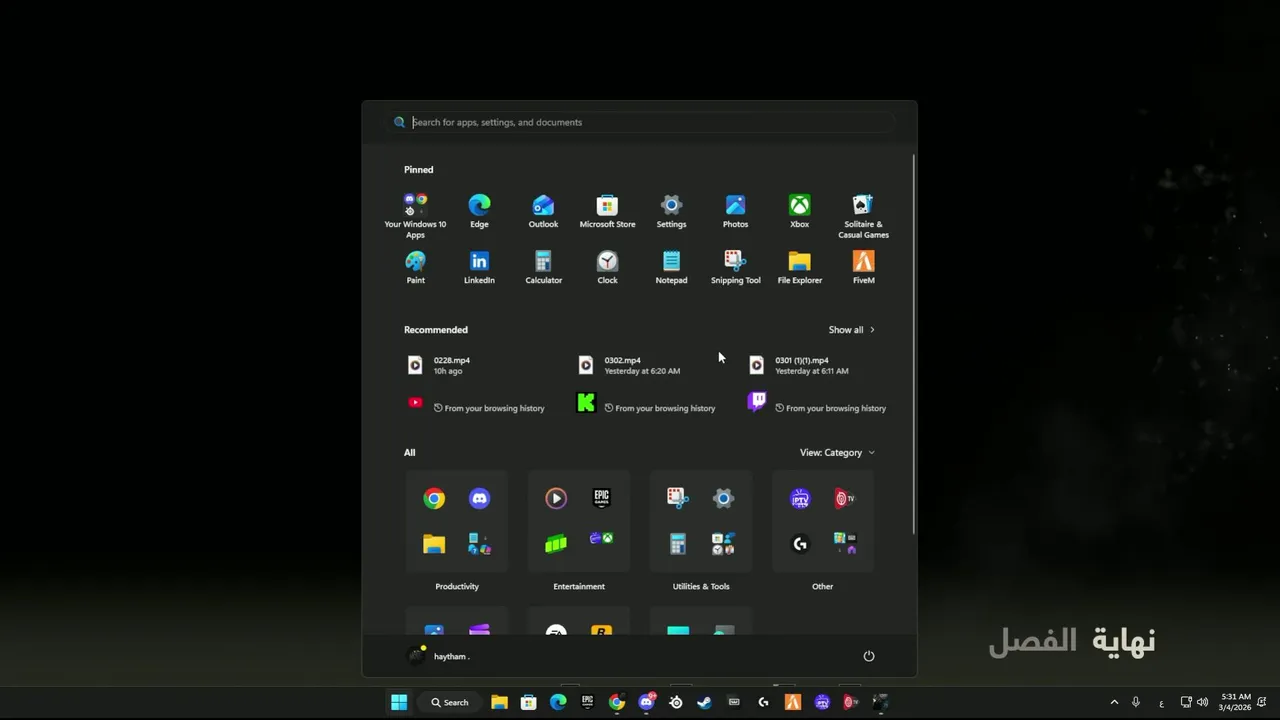Image resolution: width=1280 pixels, height=720 pixels.
Task: Click microphone icon in system tray
Action: [1136, 702]
